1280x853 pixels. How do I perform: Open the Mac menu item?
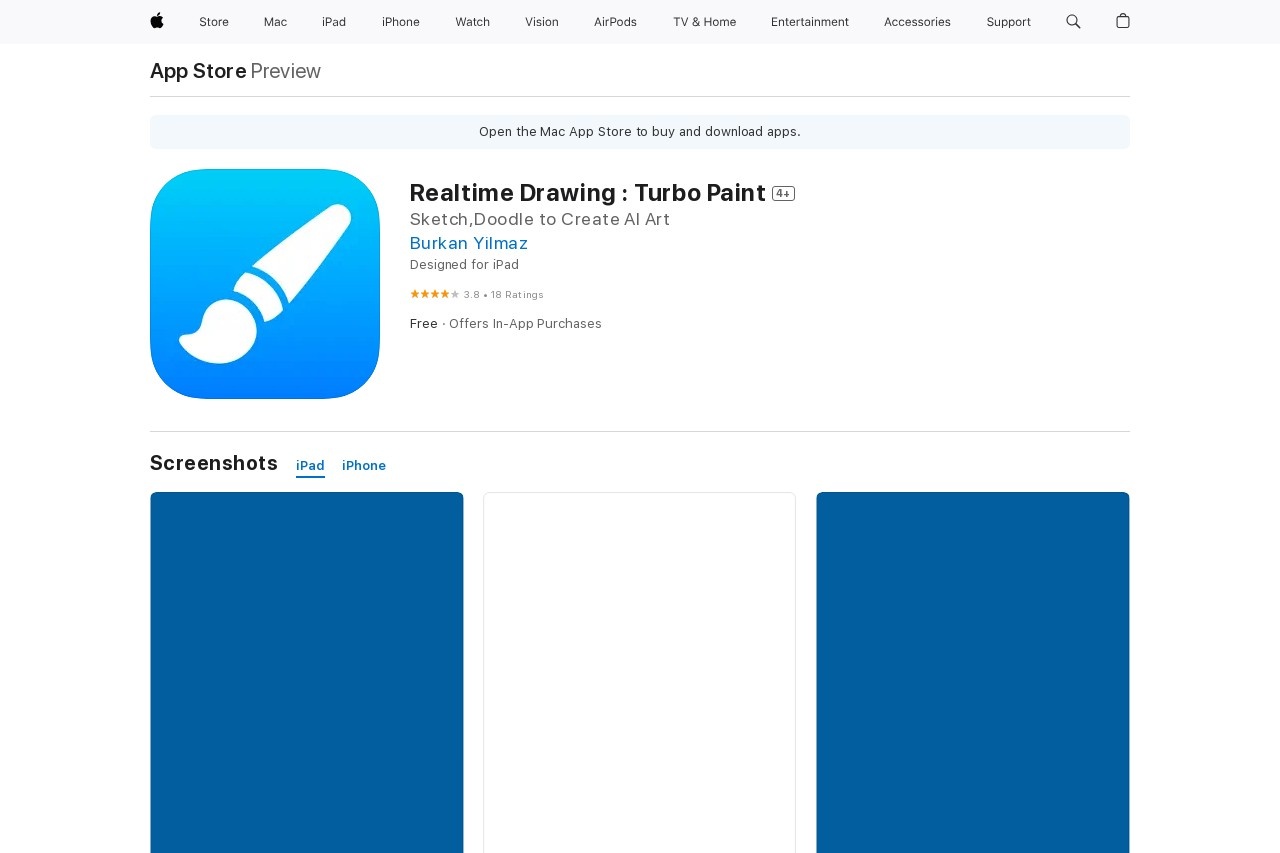pyautogui.click(x=275, y=22)
